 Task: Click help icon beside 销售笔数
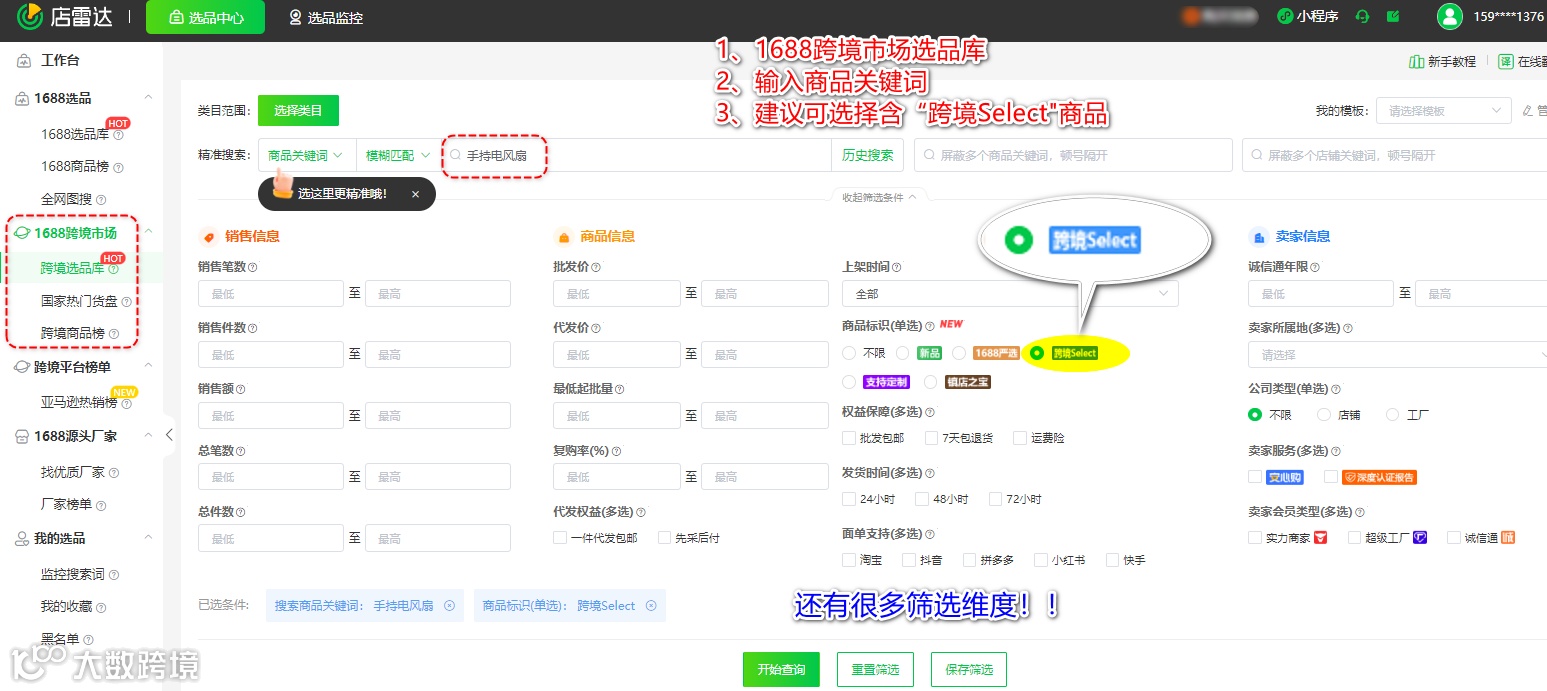pyautogui.click(x=252, y=267)
